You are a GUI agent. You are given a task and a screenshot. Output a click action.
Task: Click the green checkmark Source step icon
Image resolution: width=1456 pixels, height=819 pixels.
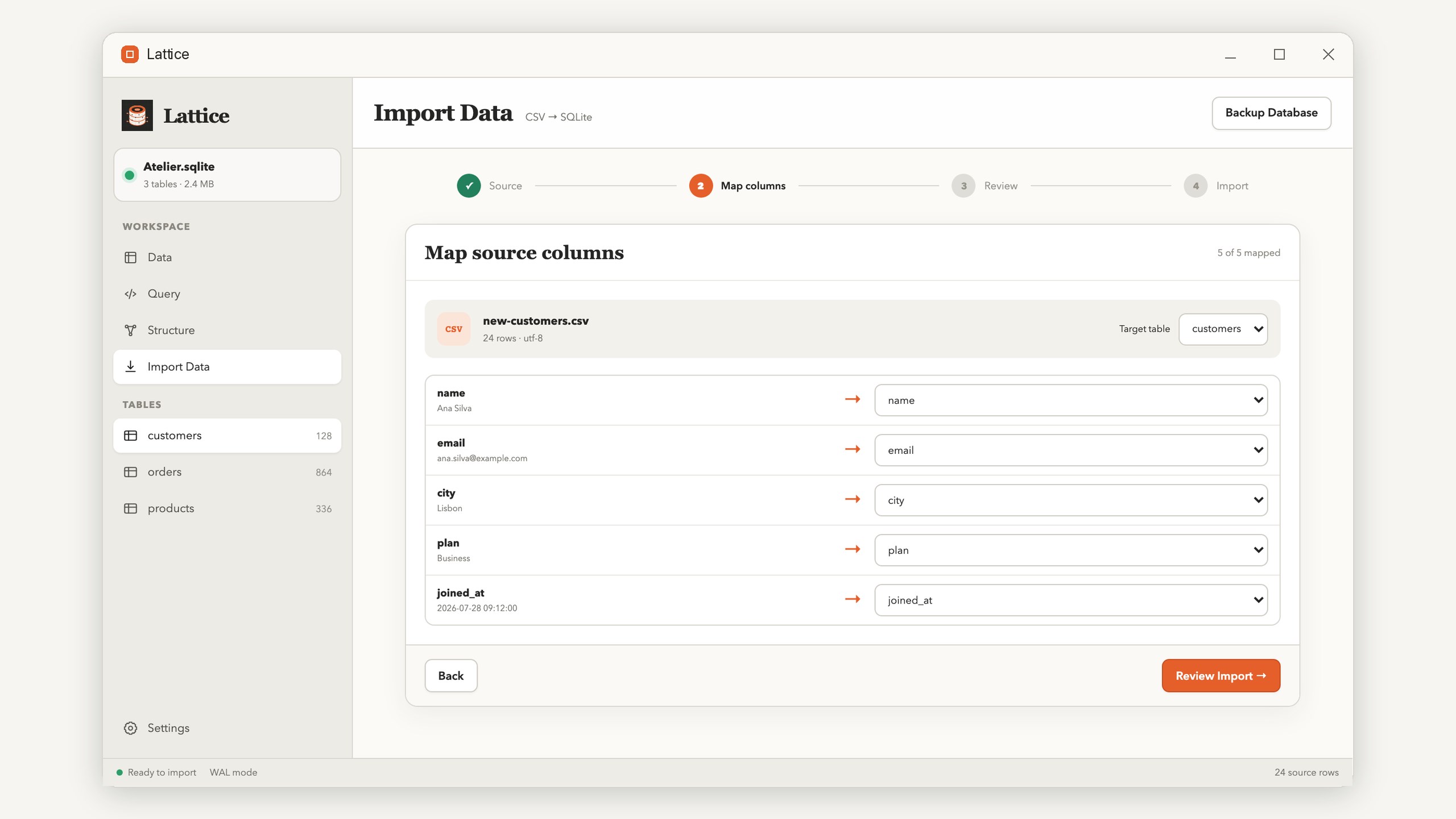point(469,186)
